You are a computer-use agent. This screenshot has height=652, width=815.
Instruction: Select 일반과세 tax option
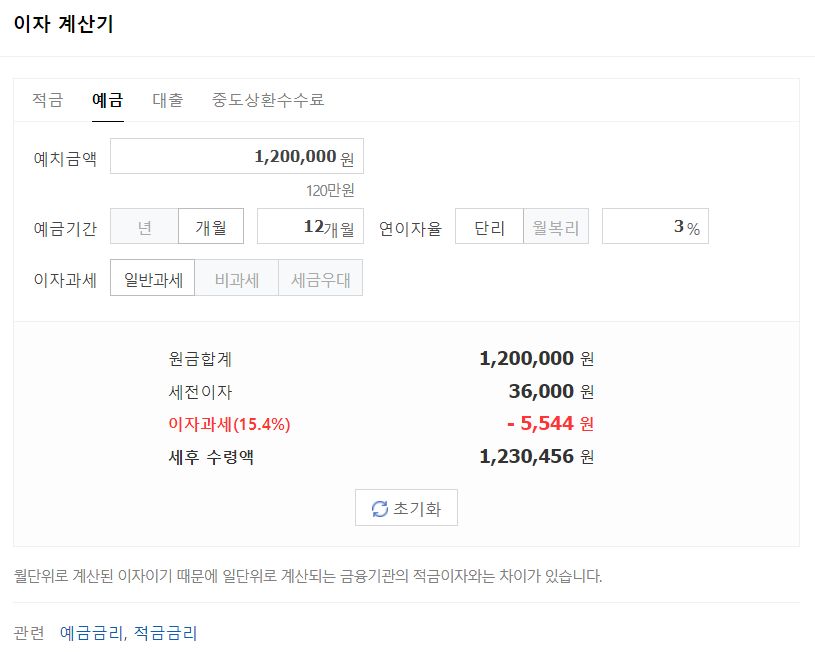click(151, 277)
